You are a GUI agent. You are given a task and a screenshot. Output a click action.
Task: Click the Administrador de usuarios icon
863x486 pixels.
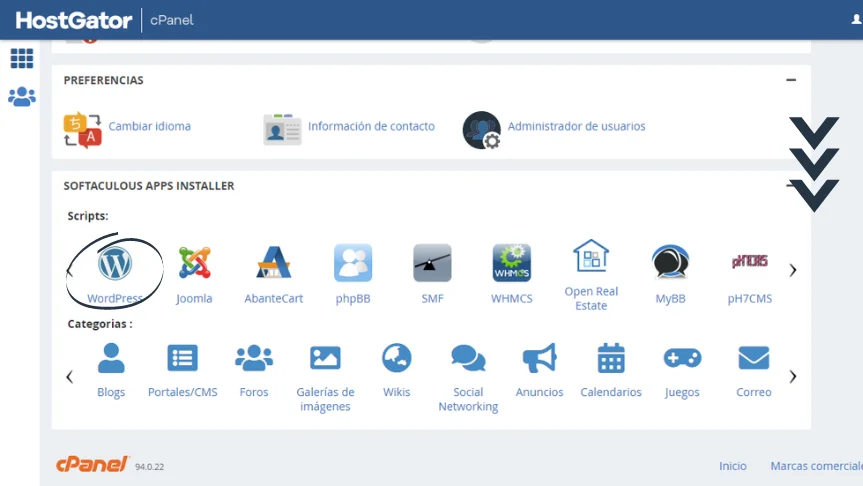(x=482, y=130)
